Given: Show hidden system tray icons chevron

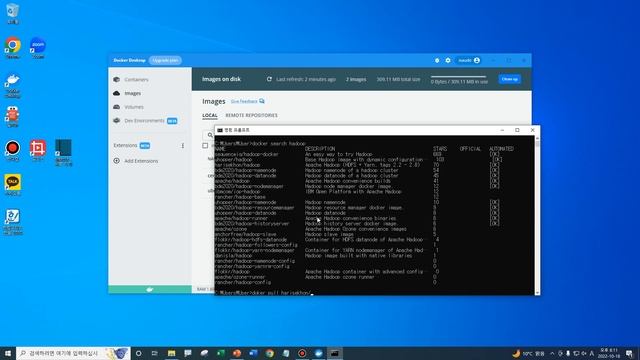Looking at the screenshot, I should click(x=552, y=353).
